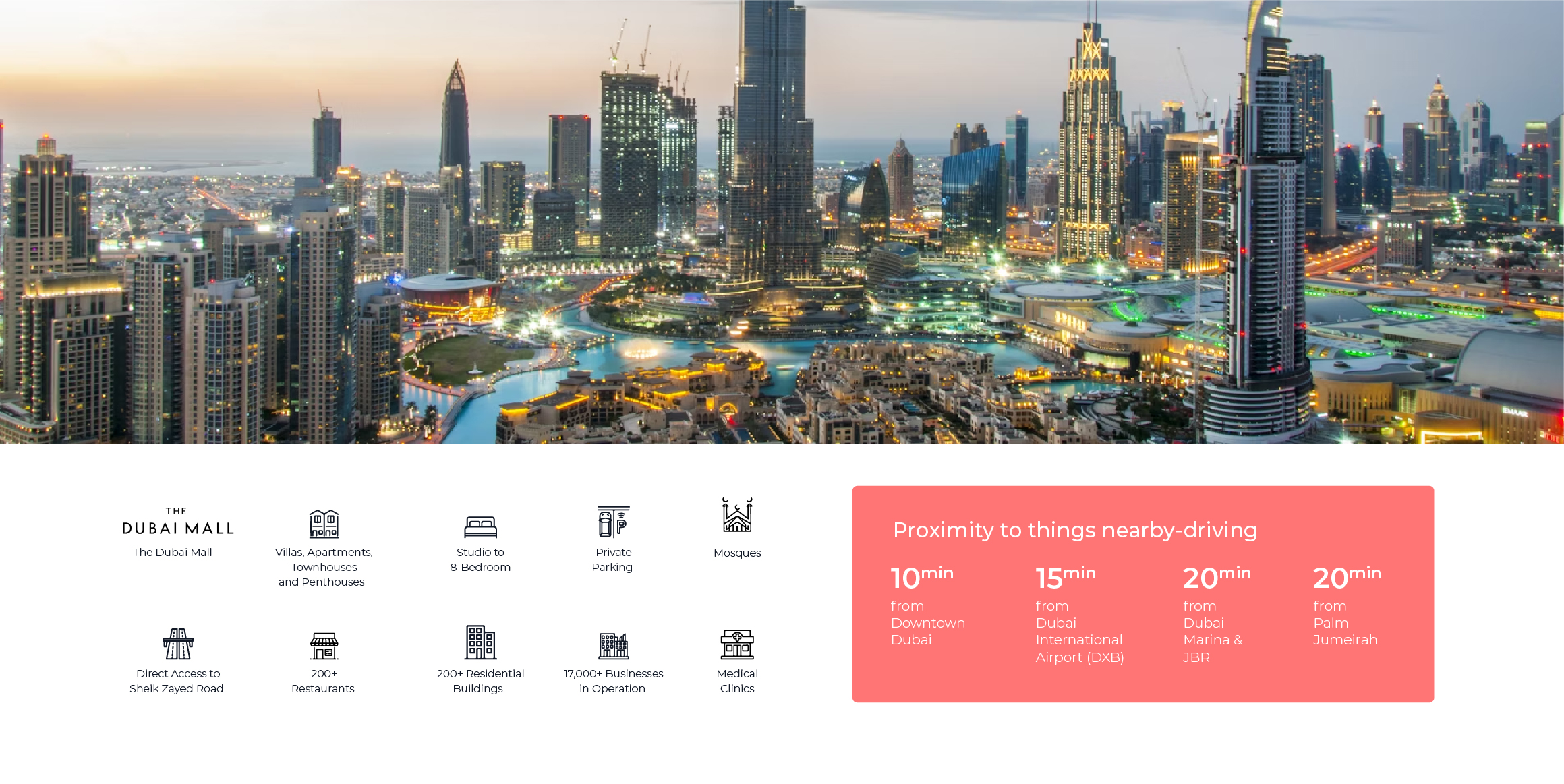Click 'from Dubai Marina & JBR' text
Image resolution: width=1564 pixels, height=784 pixels.
[1213, 632]
